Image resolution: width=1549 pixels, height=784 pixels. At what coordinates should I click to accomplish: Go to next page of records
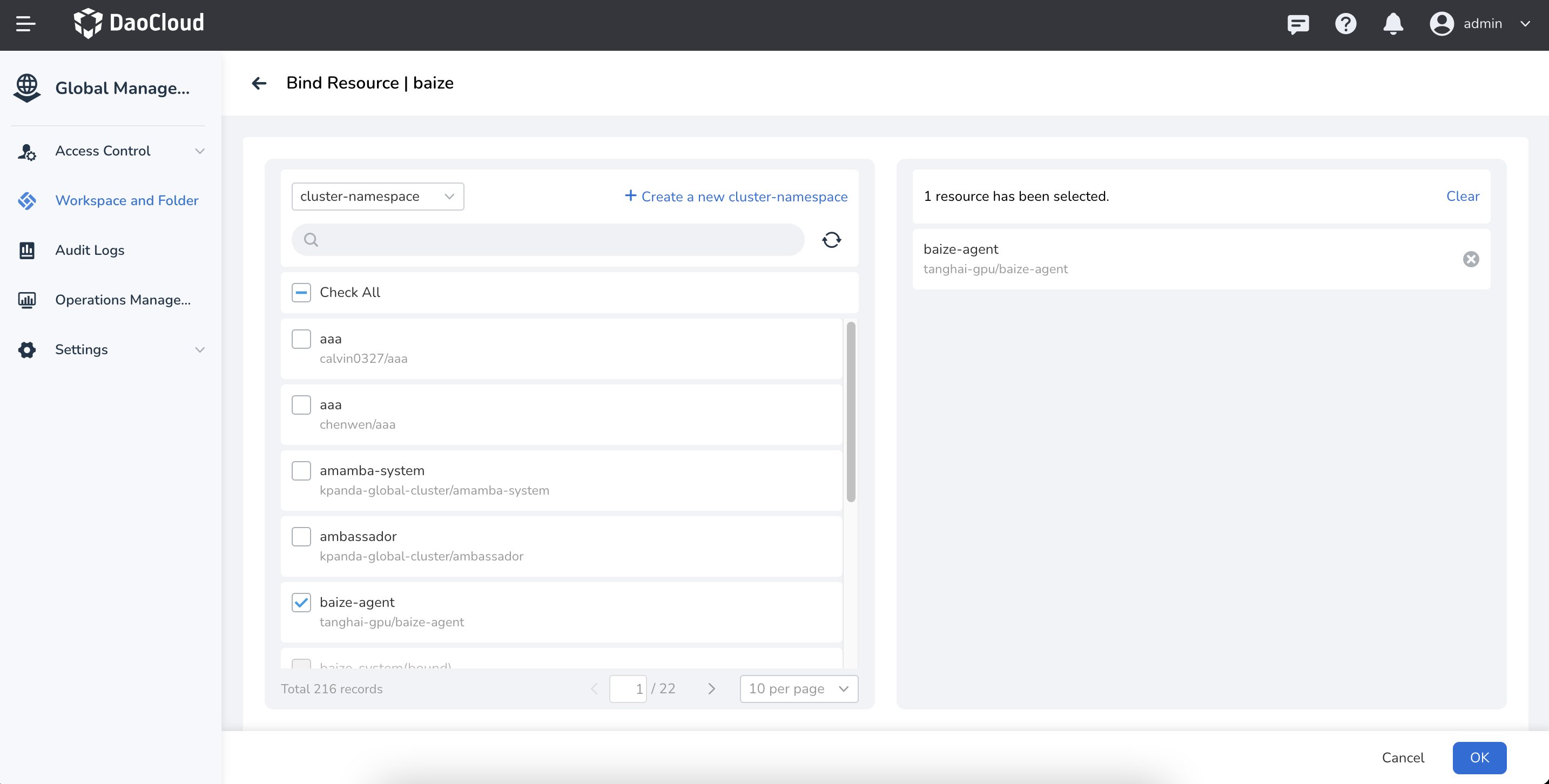point(711,689)
